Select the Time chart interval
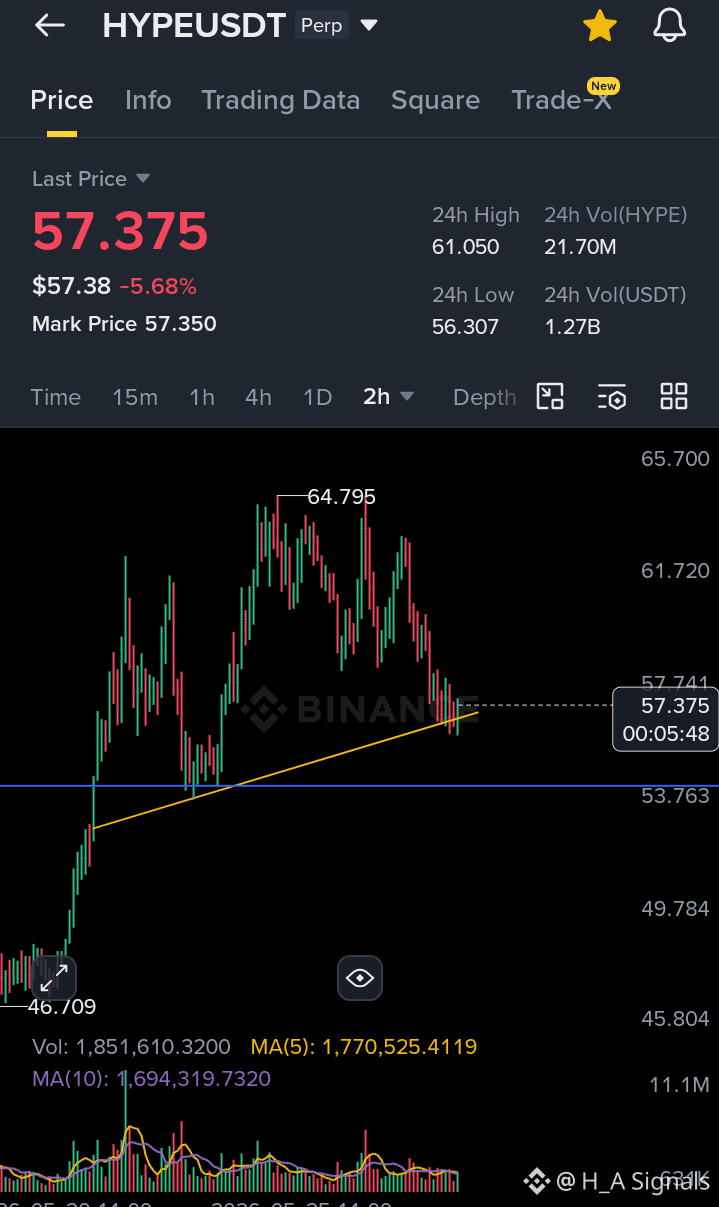This screenshot has width=719, height=1207. tap(56, 397)
